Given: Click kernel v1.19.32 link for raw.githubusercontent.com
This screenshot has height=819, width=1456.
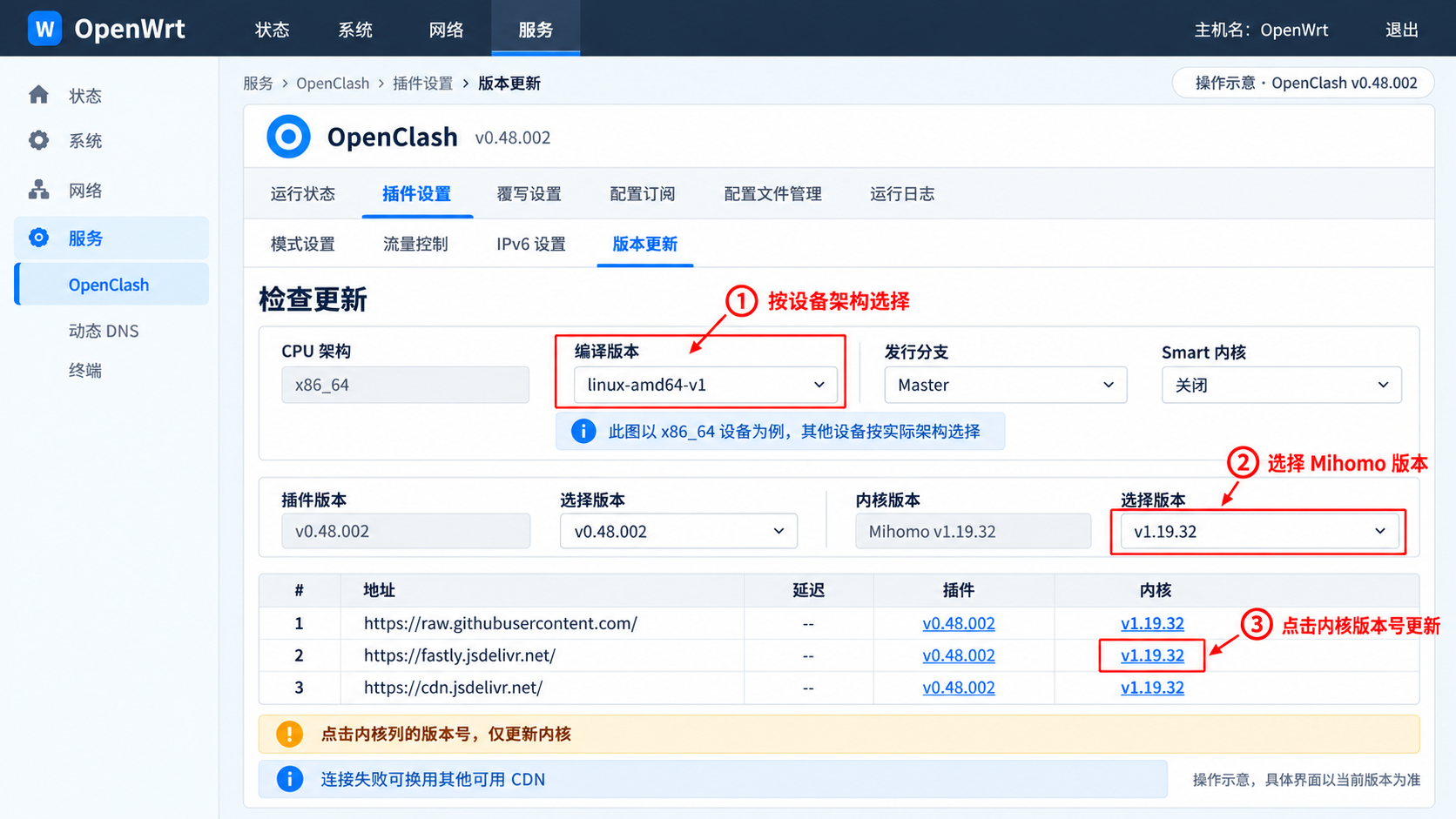Looking at the screenshot, I should click(x=1152, y=623).
